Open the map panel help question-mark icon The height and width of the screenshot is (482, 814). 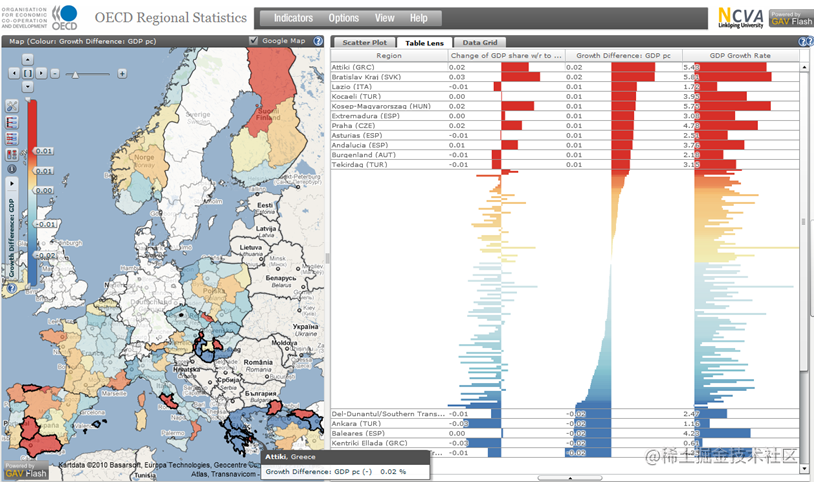318,41
